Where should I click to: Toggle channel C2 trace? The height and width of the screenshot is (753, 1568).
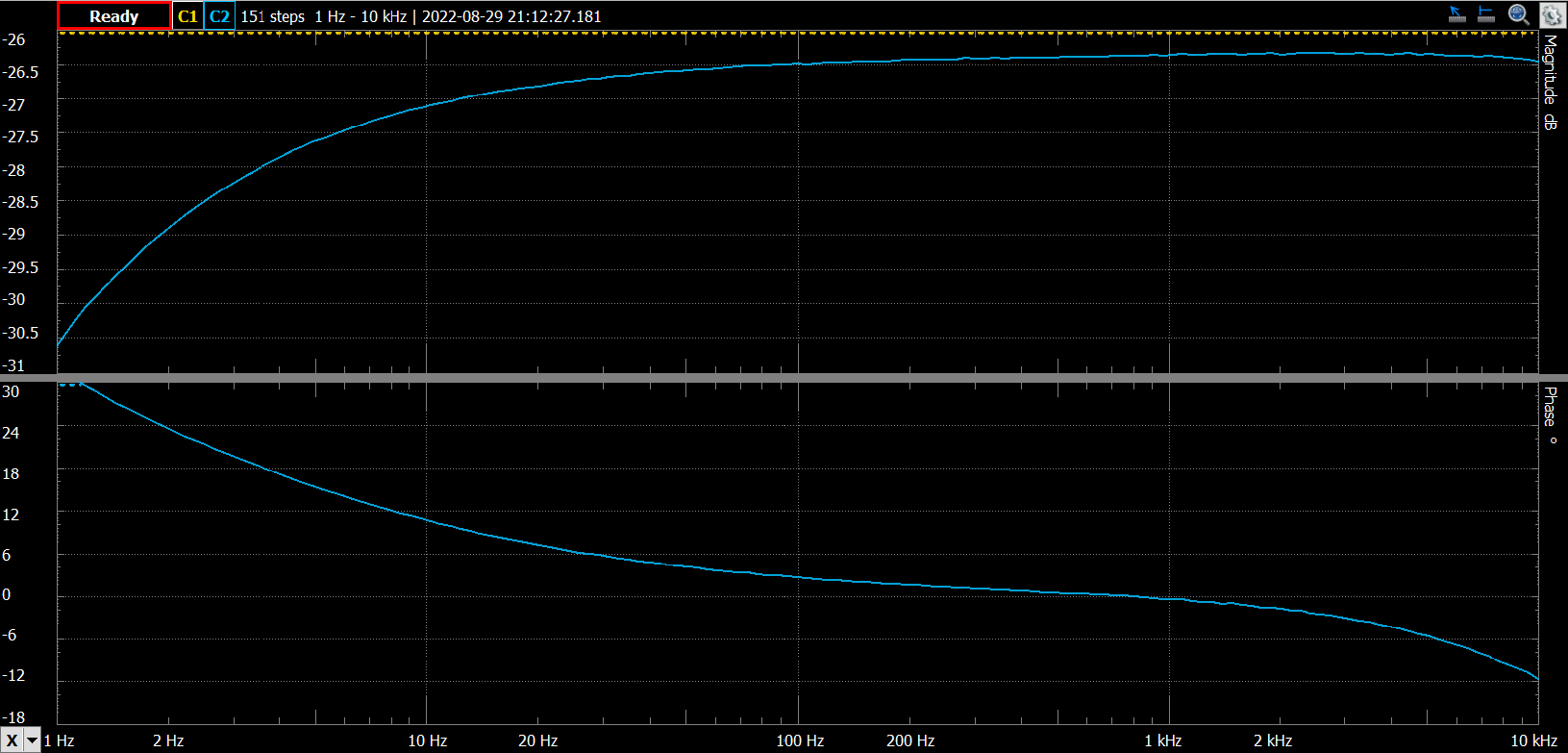point(219,16)
